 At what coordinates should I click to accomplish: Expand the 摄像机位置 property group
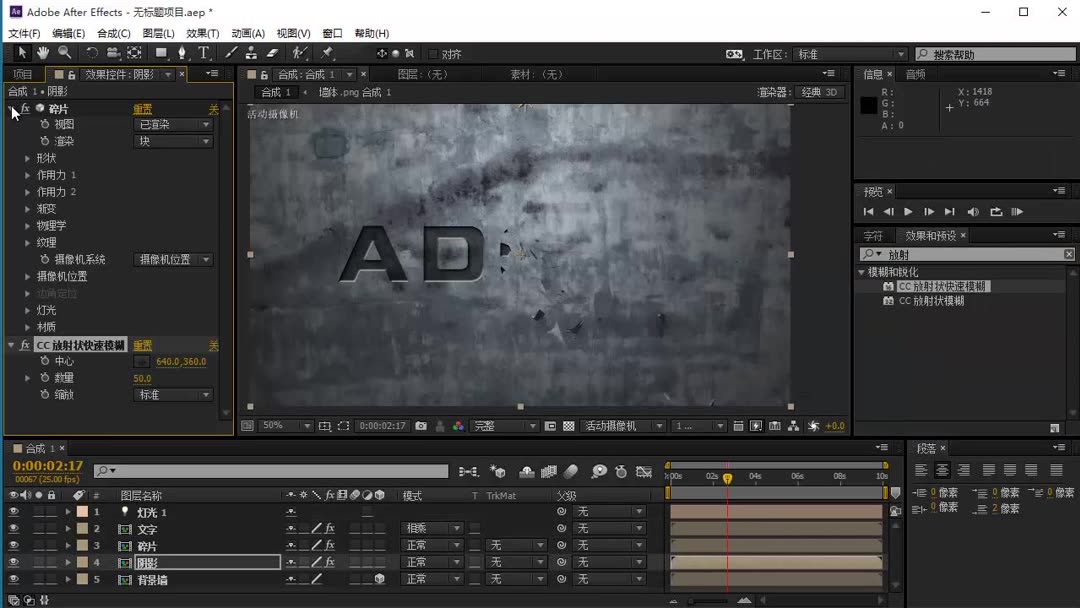coord(27,276)
